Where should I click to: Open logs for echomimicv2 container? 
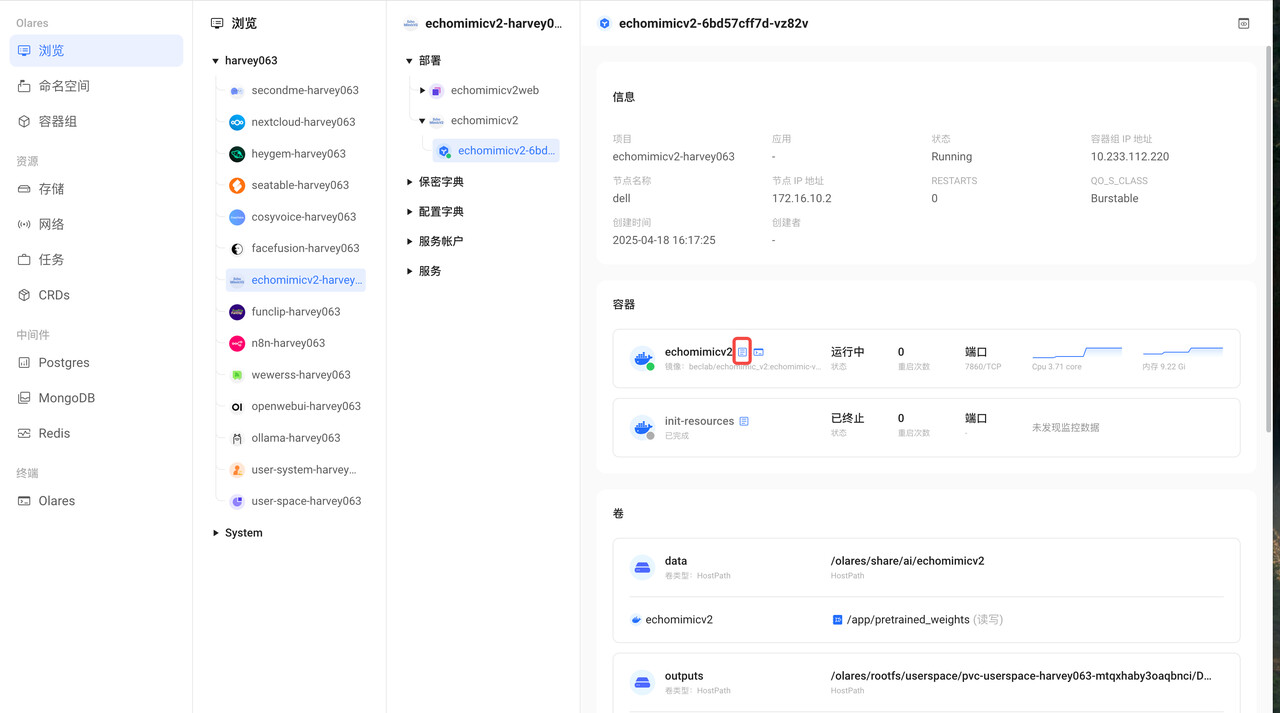[742, 352]
